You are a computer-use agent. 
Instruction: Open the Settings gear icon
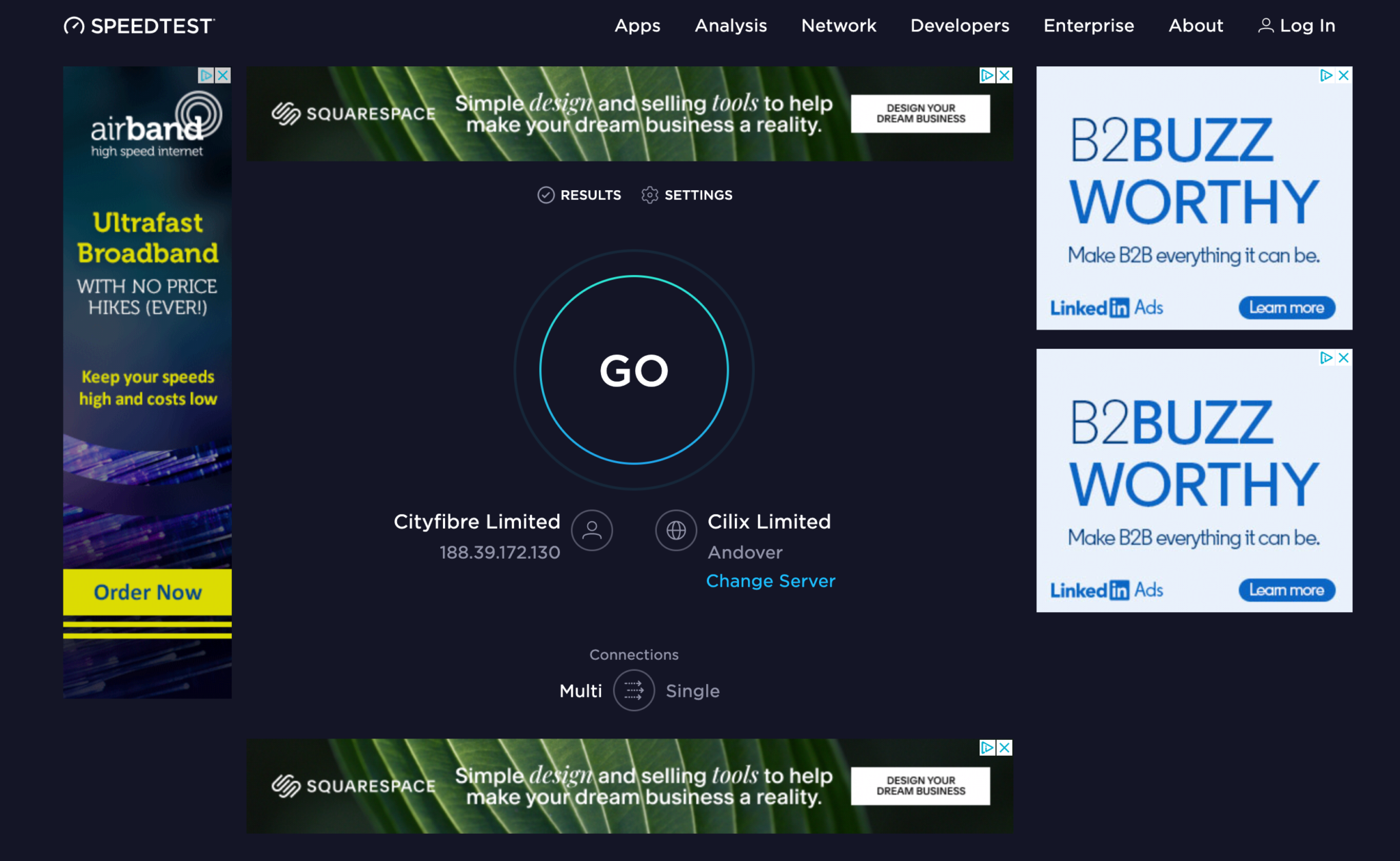(650, 195)
